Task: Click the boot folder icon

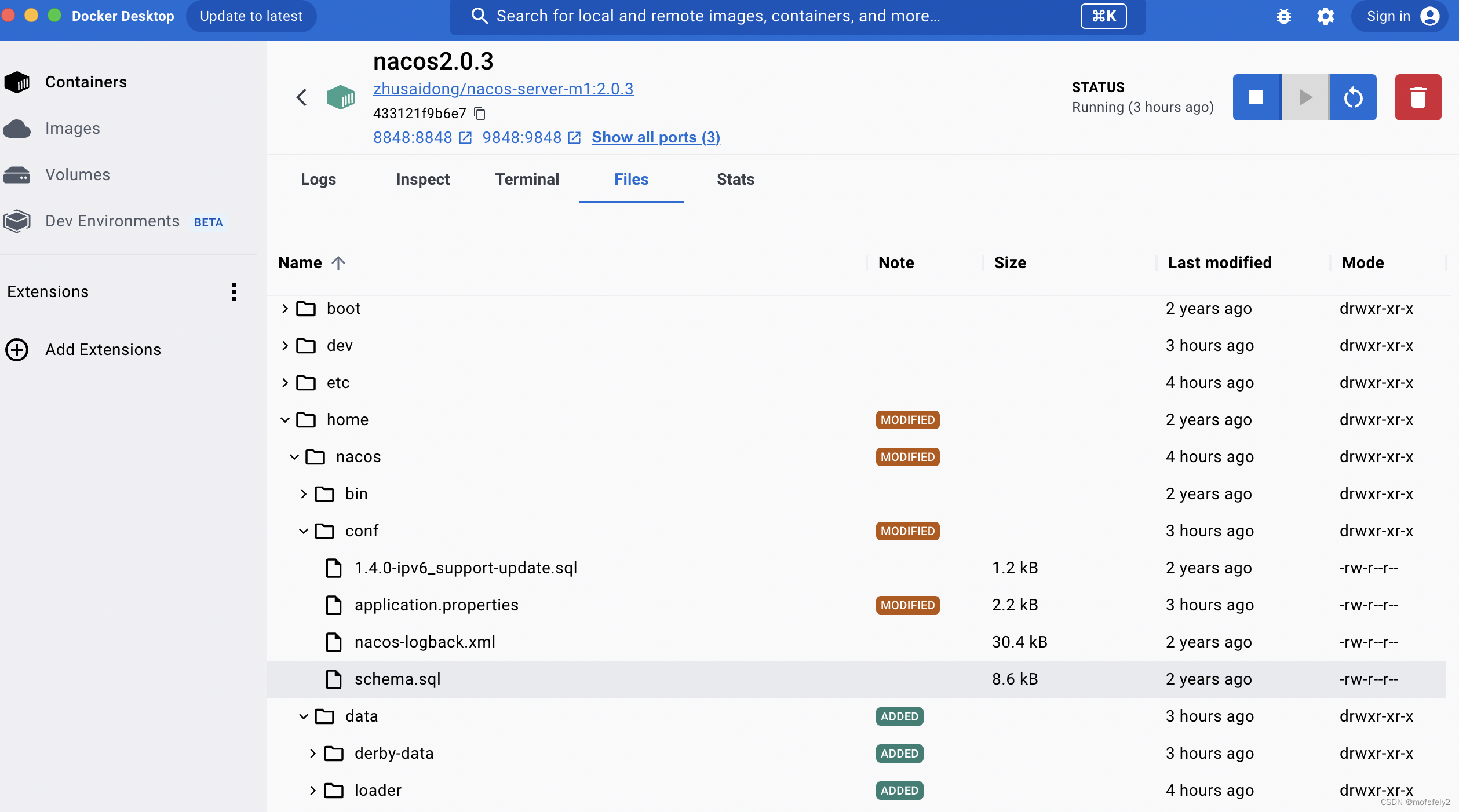Action: pyautogui.click(x=306, y=309)
